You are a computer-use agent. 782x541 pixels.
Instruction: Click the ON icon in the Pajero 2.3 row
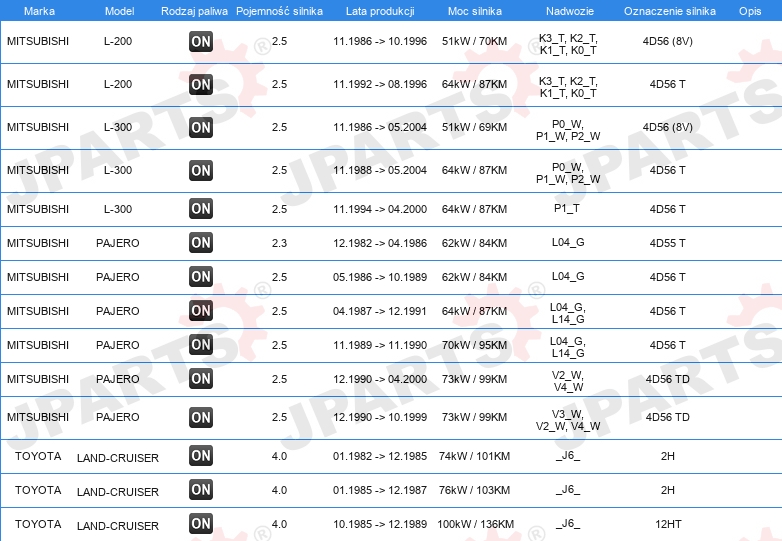[x=201, y=243]
